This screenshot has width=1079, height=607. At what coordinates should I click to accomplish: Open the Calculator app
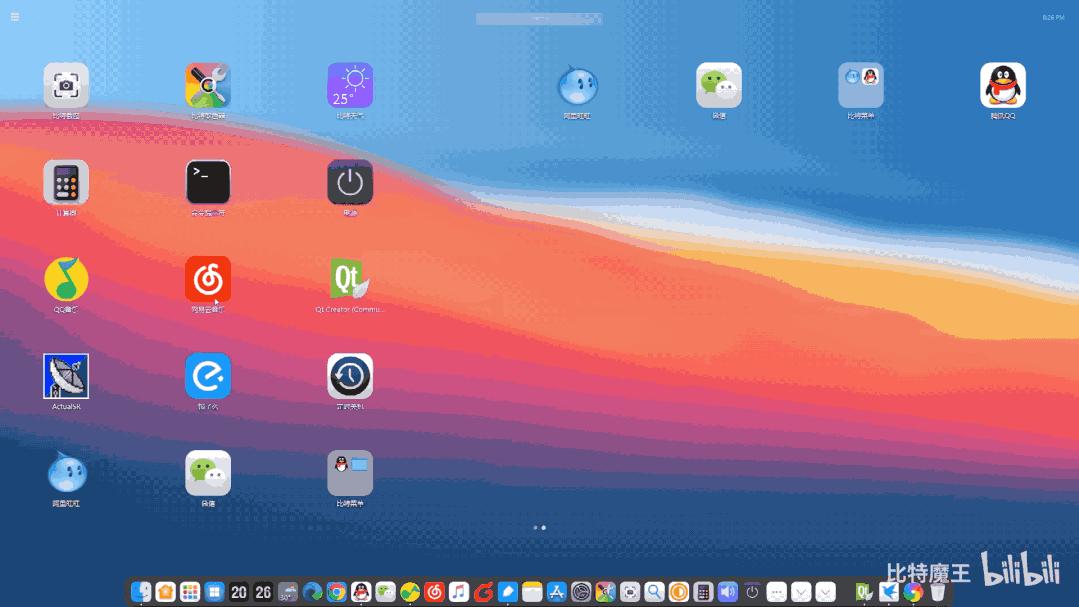[65, 184]
